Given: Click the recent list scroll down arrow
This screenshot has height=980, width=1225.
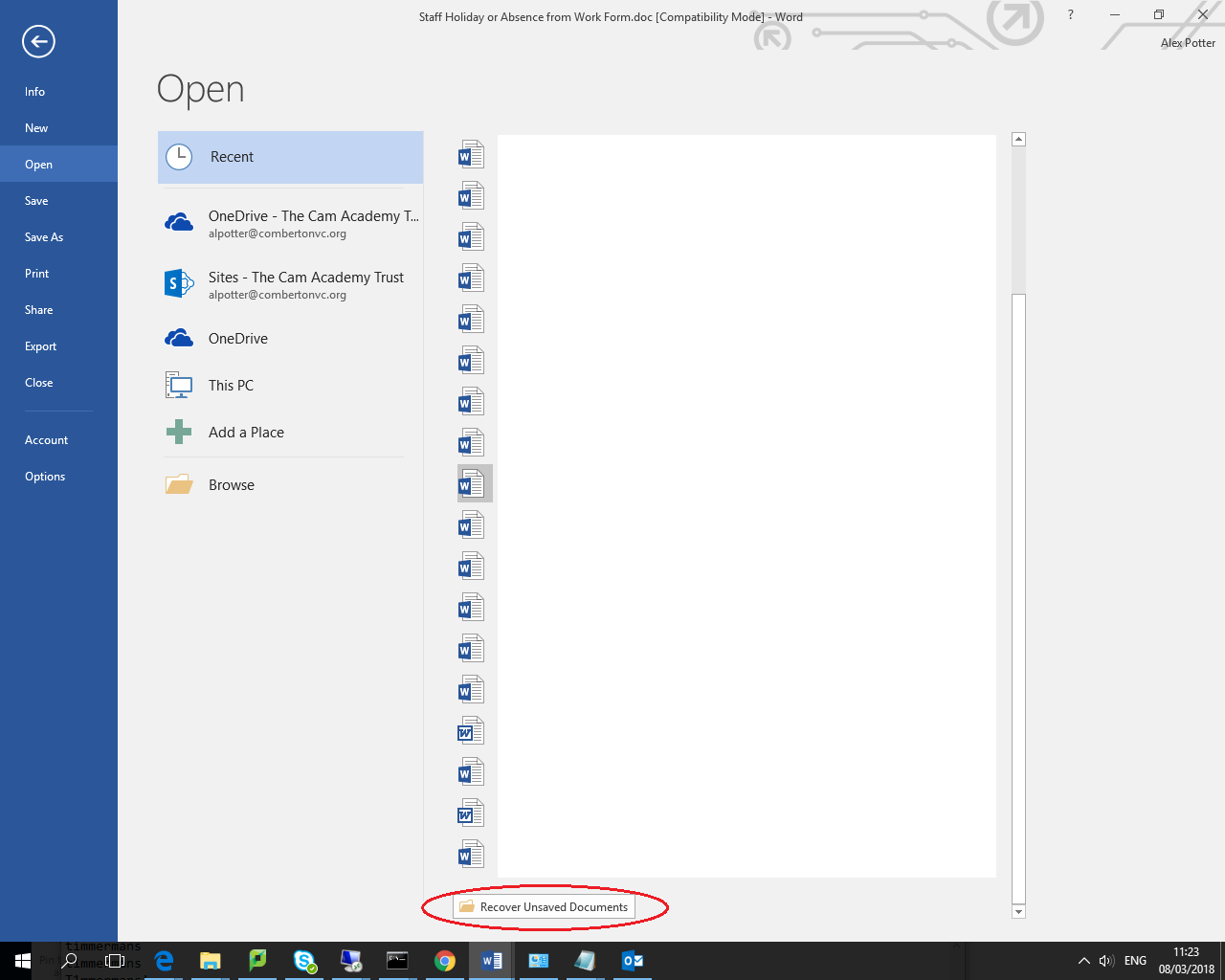Looking at the screenshot, I should tap(1018, 912).
